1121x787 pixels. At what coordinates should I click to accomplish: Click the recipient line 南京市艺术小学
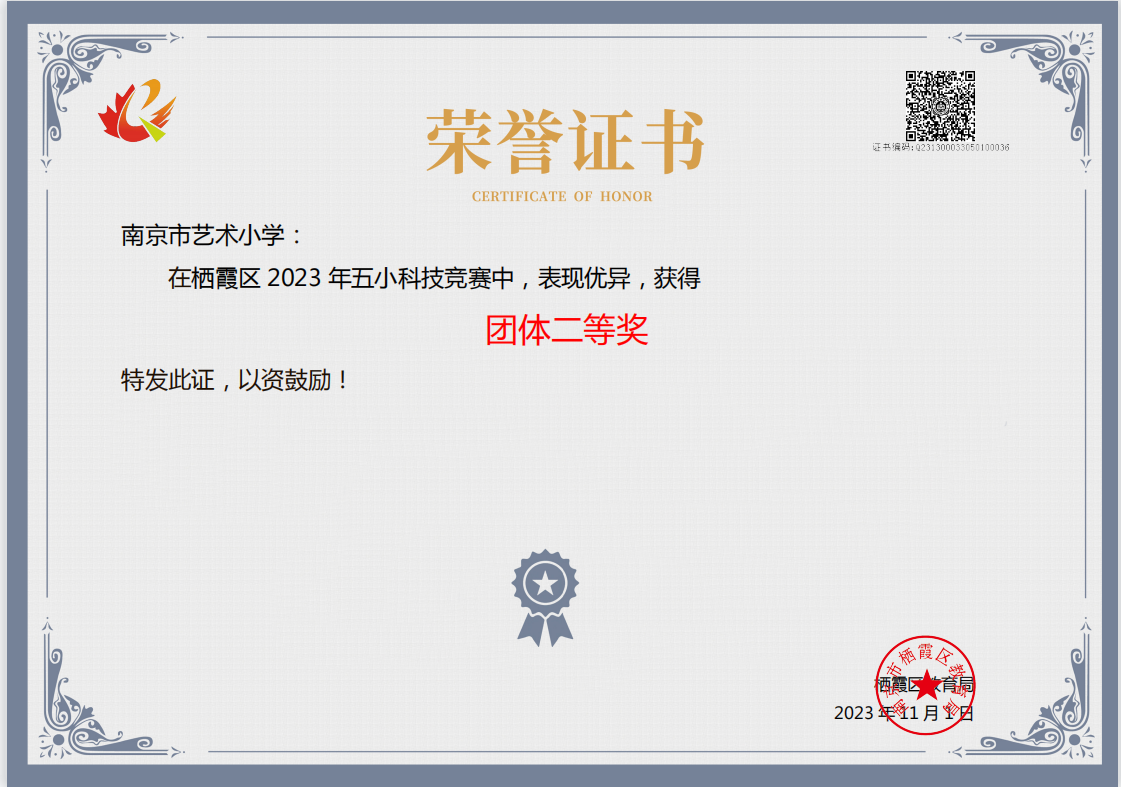(x=212, y=235)
